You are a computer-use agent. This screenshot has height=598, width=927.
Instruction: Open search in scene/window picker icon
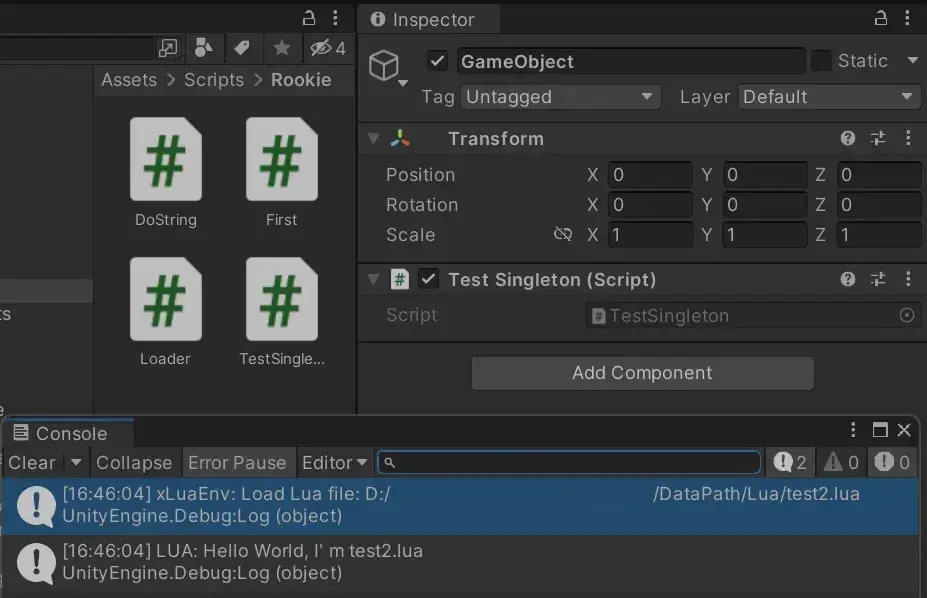click(168, 48)
